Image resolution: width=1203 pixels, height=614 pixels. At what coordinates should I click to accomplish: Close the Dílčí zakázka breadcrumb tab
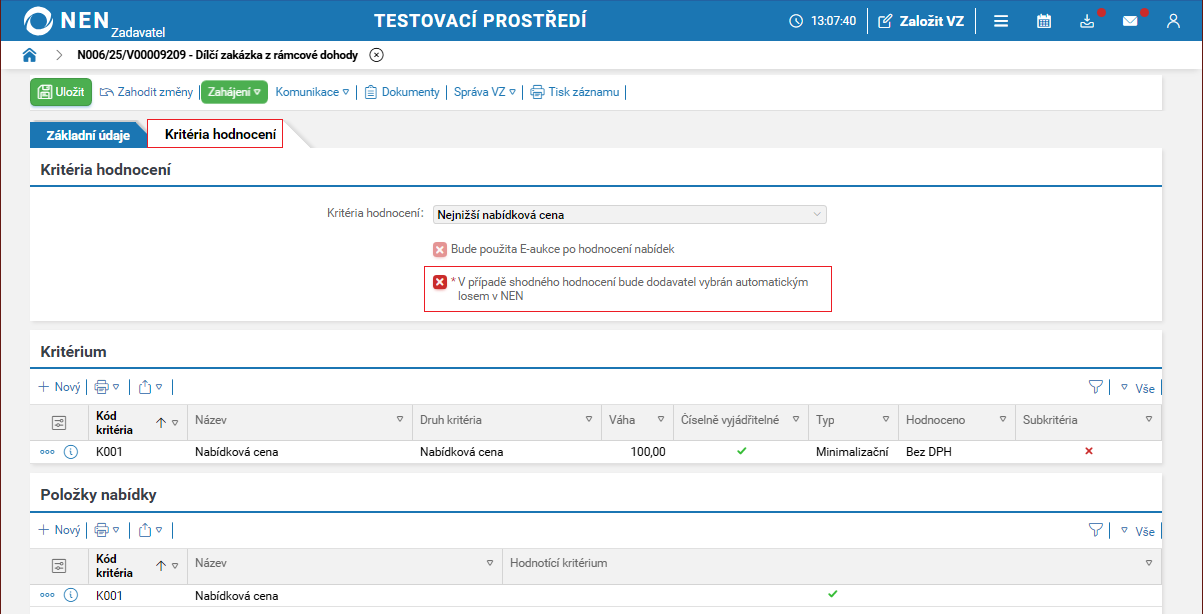click(x=376, y=55)
